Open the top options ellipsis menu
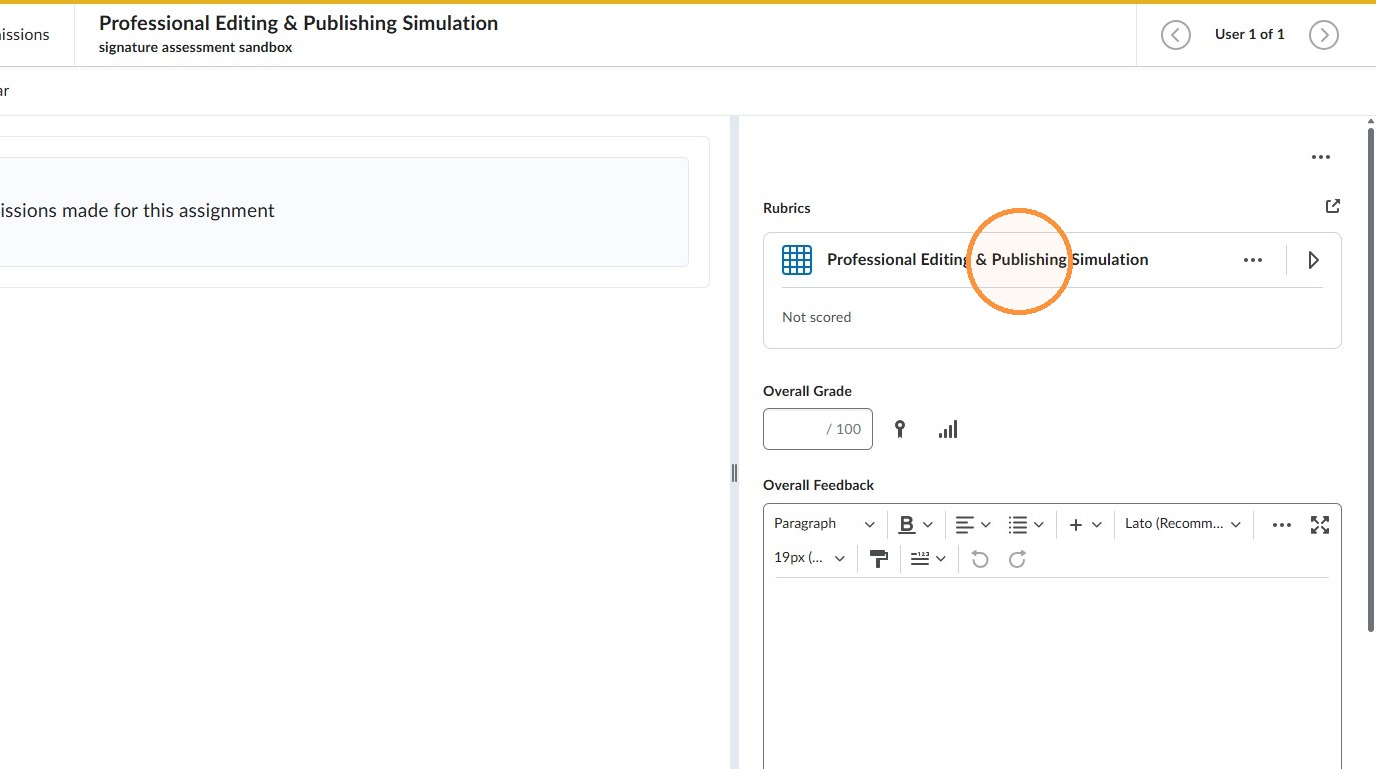Screen dimensions: 1376x769 (x=1321, y=157)
